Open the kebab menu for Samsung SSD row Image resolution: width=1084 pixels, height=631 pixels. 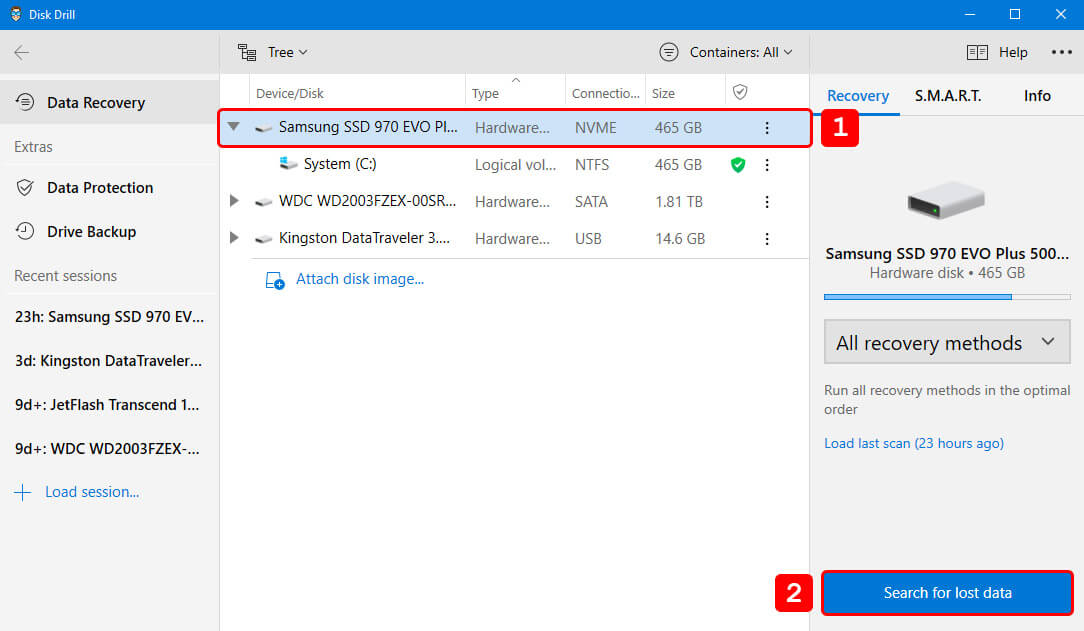tap(767, 128)
